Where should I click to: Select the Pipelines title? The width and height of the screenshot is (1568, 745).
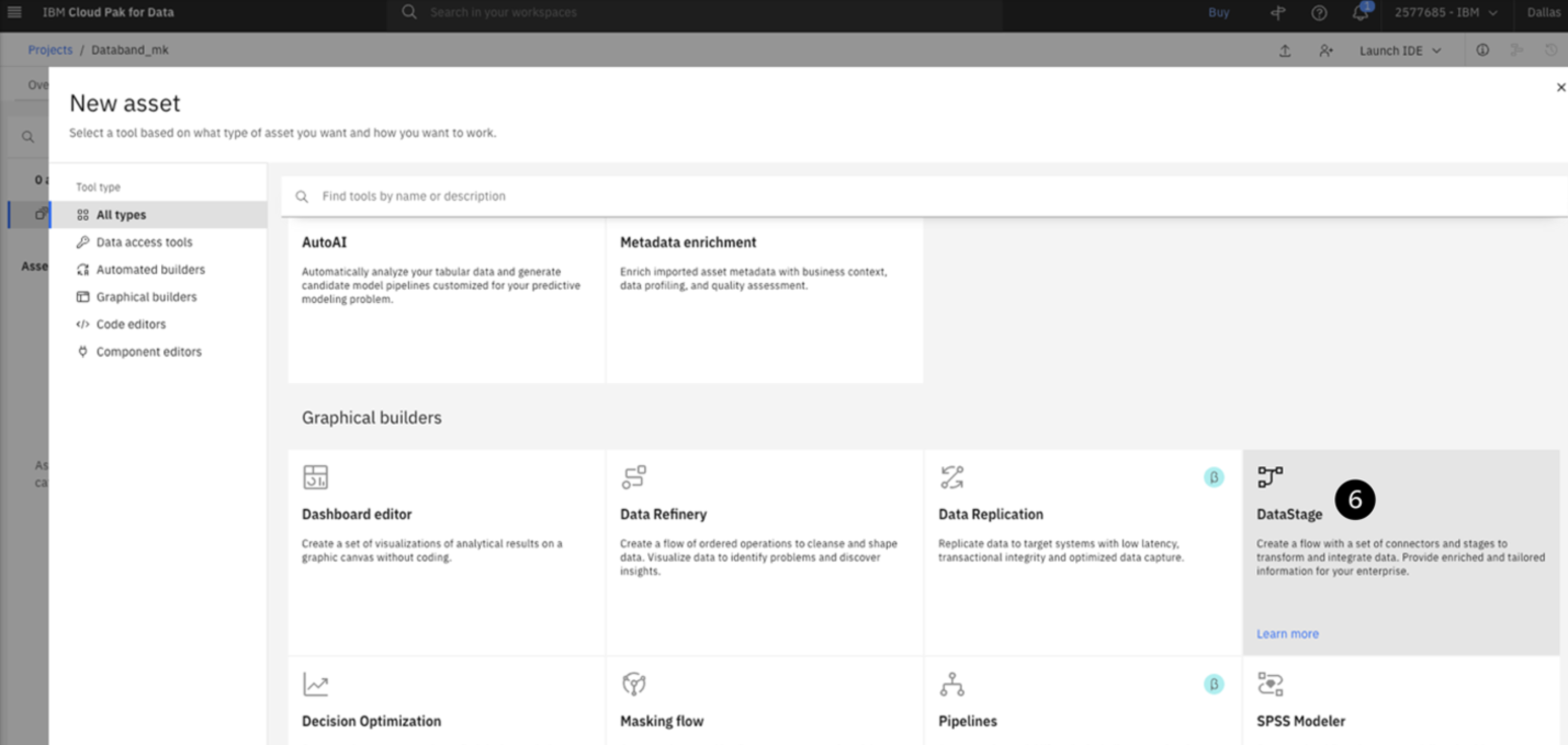click(967, 721)
